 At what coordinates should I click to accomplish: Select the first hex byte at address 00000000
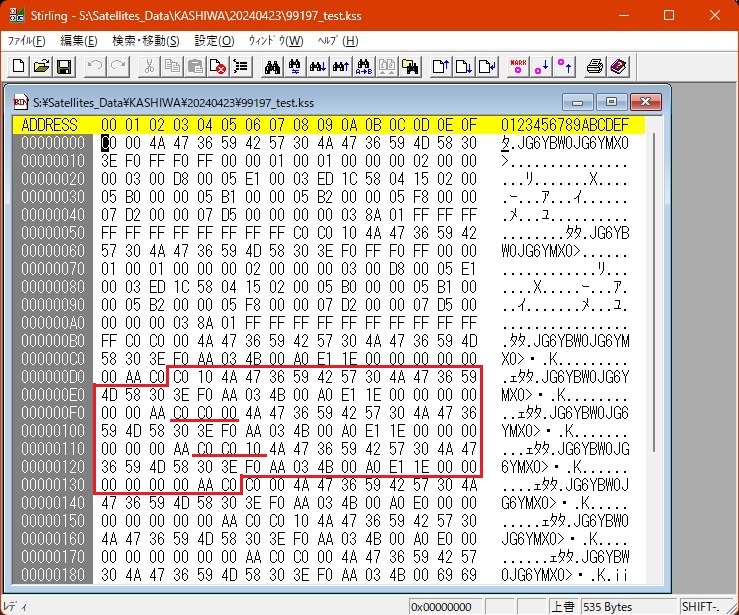108,143
